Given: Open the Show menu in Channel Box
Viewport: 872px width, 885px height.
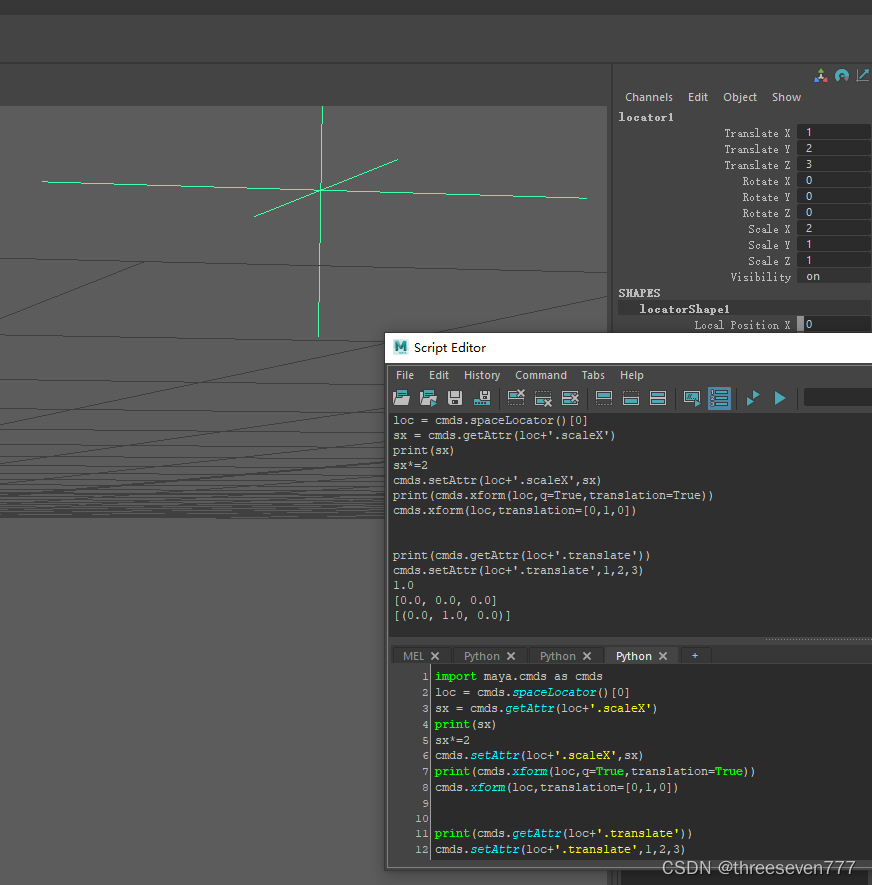Looking at the screenshot, I should [x=786, y=97].
